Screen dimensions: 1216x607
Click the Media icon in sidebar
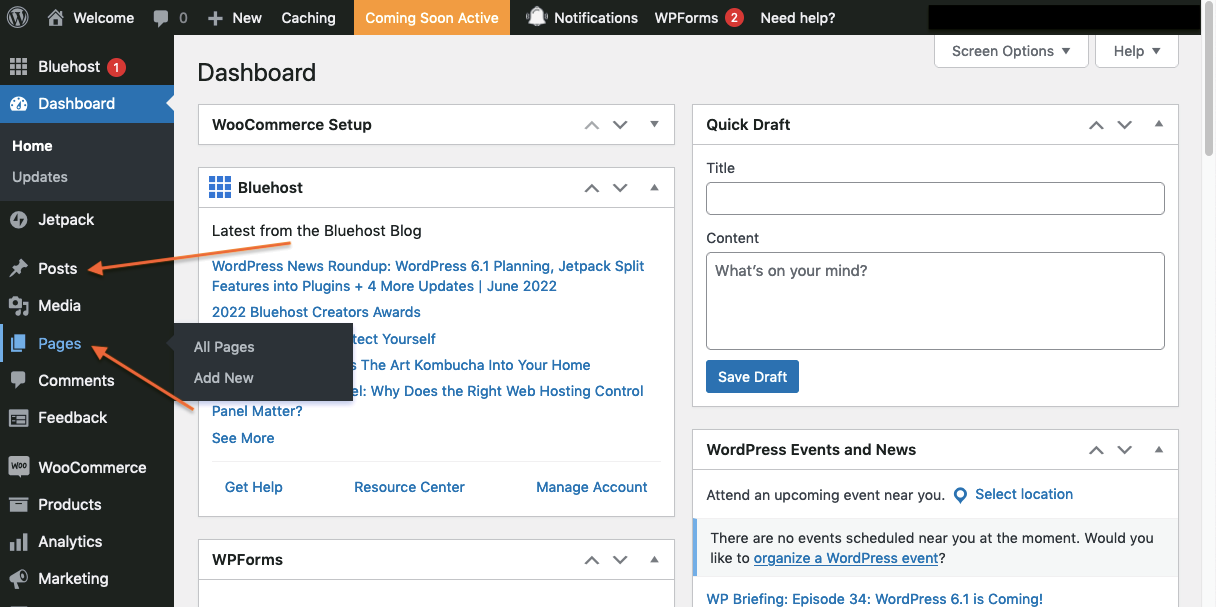[x=18, y=306]
